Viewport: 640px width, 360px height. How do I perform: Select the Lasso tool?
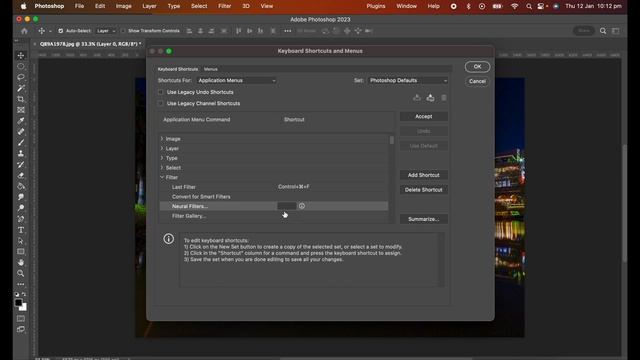21,77
